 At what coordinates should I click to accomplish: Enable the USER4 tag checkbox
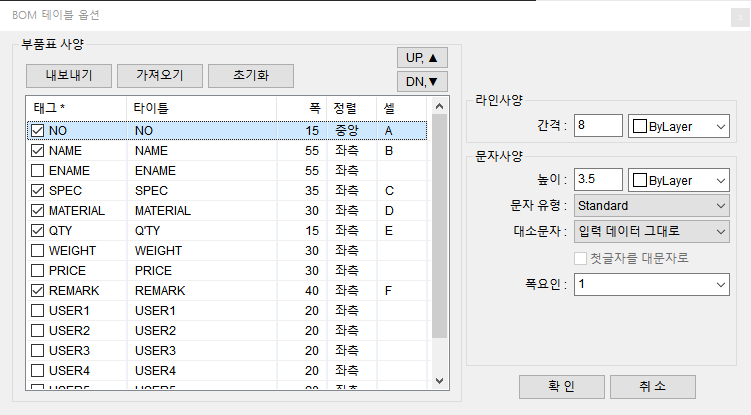point(37,371)
